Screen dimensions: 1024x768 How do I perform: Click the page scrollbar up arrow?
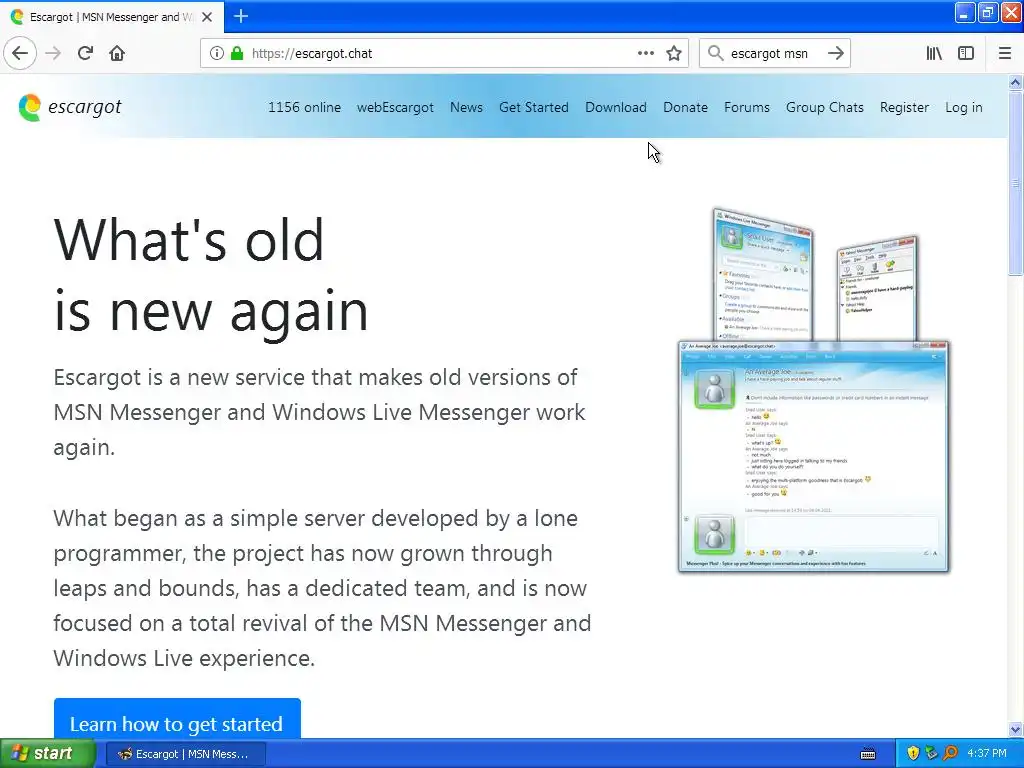(1015, 82)
